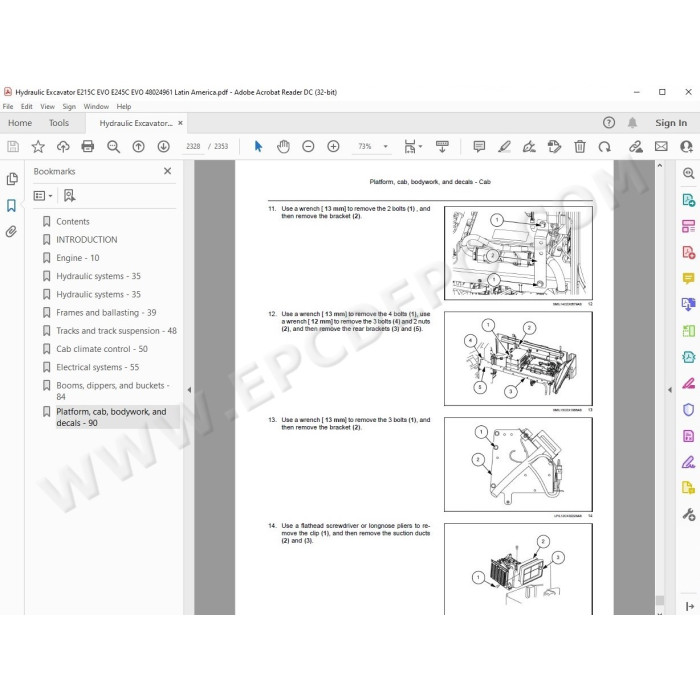Jump to Booms, dippers, and buckets bookmark
The image size is (700, 700).
click(x=112, y=391)
